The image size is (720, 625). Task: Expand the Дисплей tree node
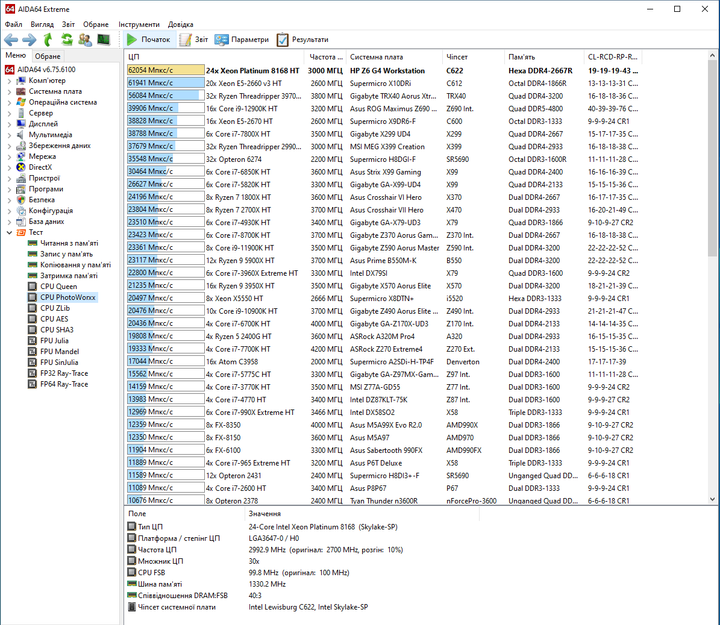click(x=9, y=124)
